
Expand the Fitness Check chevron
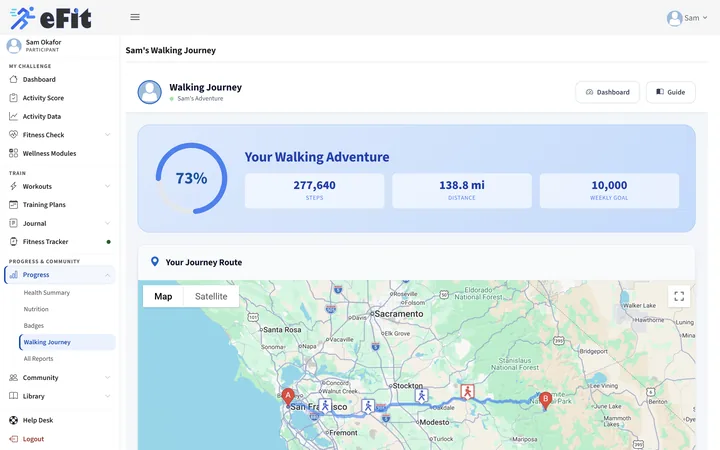107,135
